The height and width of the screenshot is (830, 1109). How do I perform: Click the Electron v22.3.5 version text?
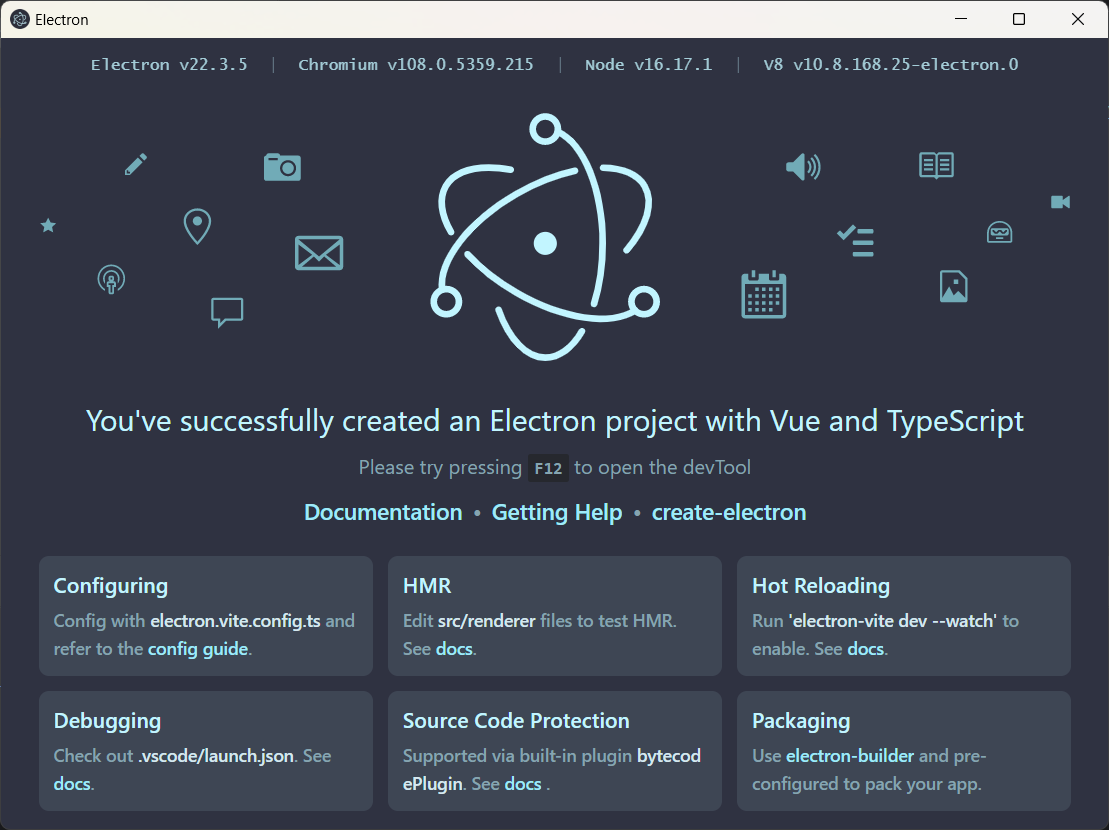point(169,64)
